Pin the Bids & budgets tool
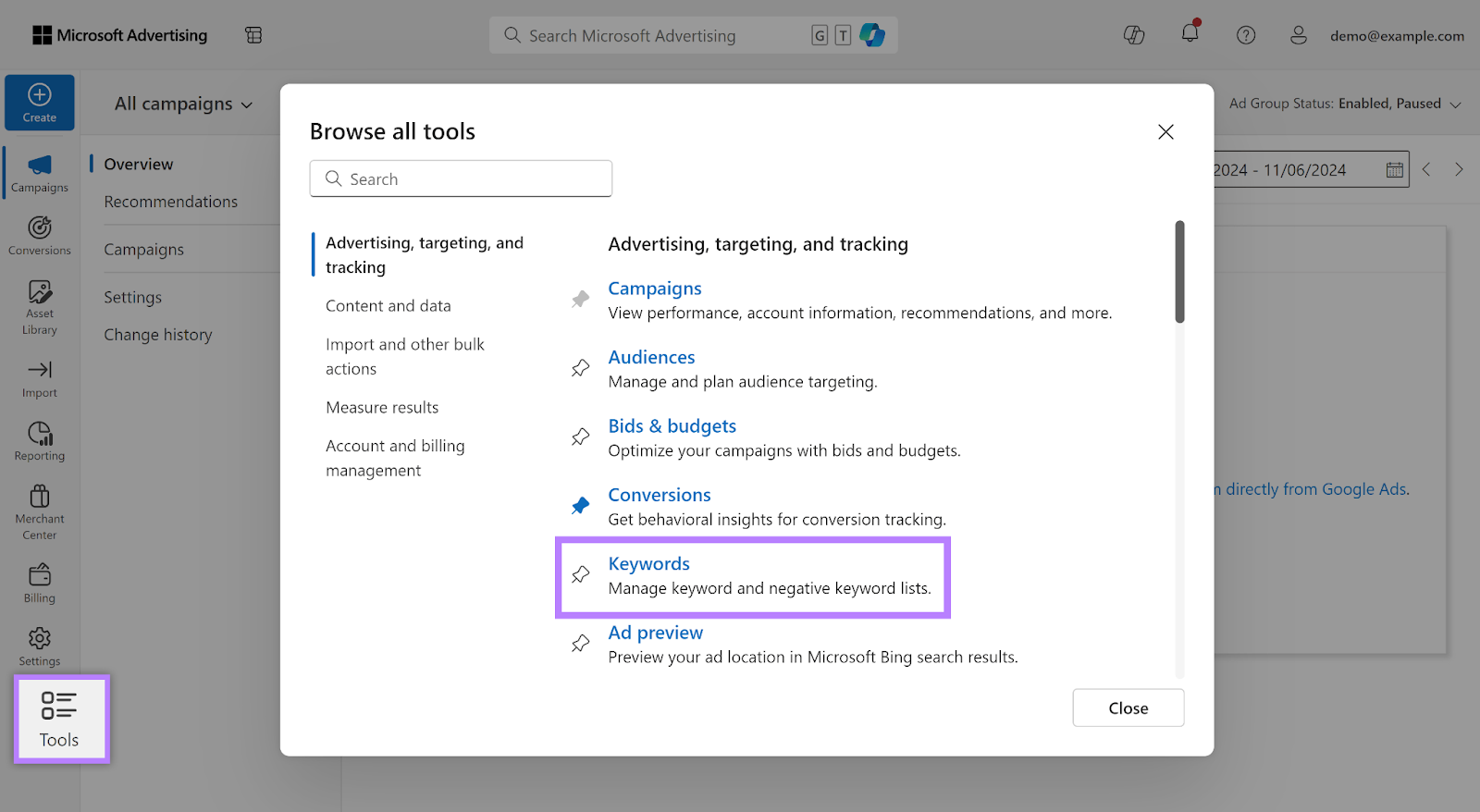Viewport: 1480px width, 812px height. point(580,437)
